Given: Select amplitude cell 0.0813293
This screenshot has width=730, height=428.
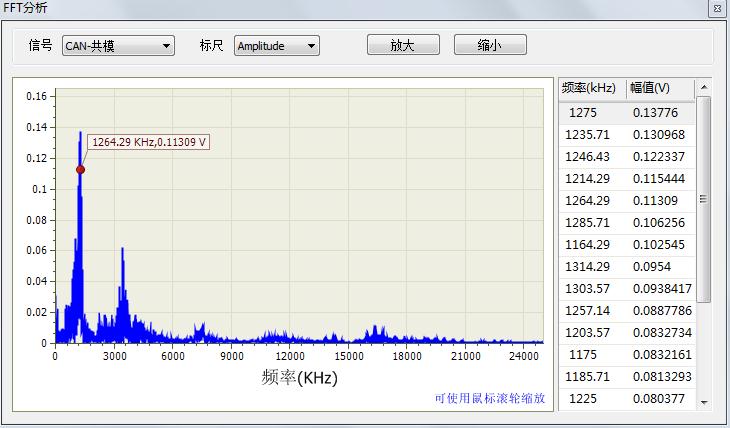Looking at the screenshot, I should click(662, 376).
